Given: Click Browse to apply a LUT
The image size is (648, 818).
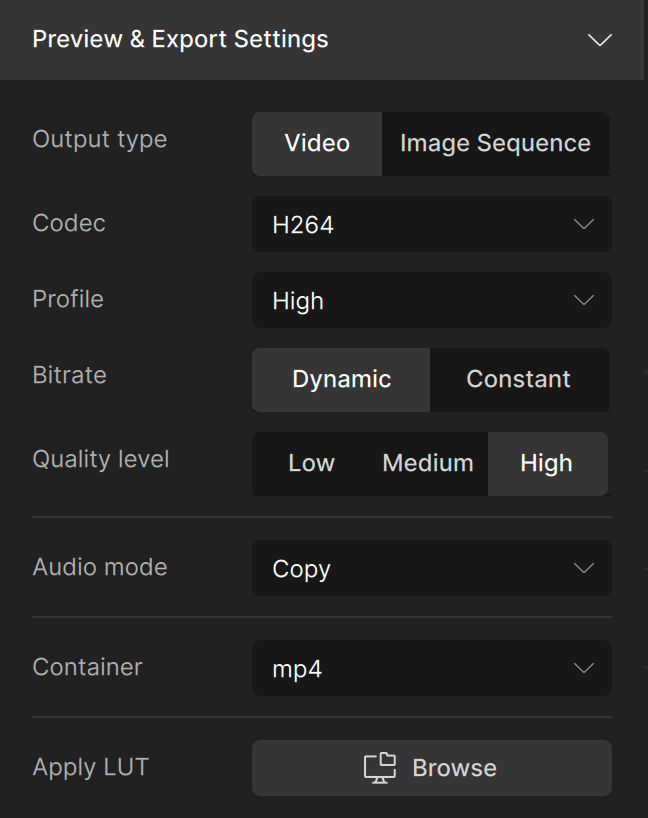Looking at the screenshot, I should 453,768.
